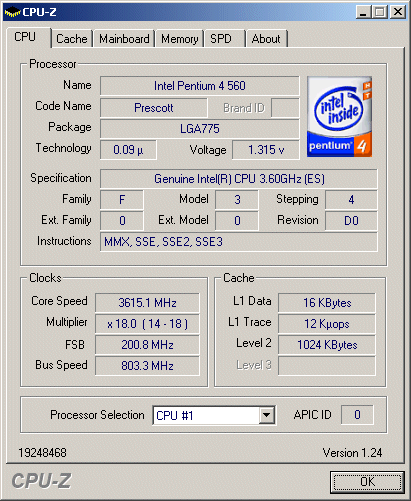
Task: Switch to the Cache tab
Action: pyautogui.click(x=72, y=39)
